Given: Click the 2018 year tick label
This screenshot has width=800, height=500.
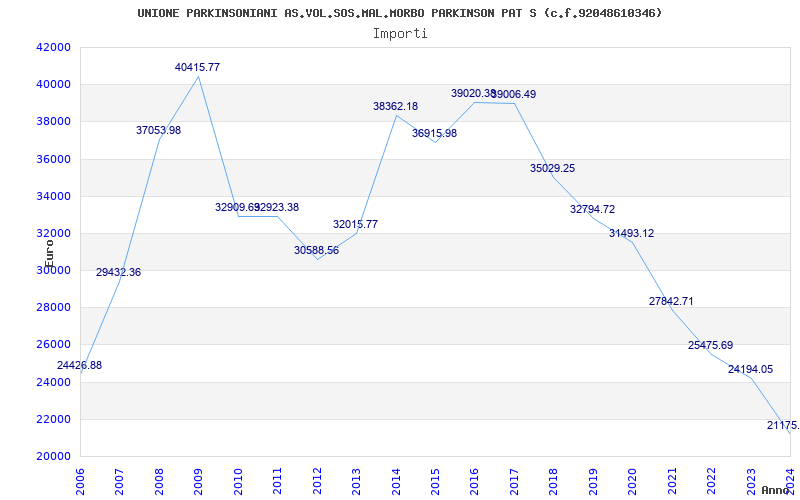Looking at the screenshot, I should pyautogui.click(x=554, y=481).
